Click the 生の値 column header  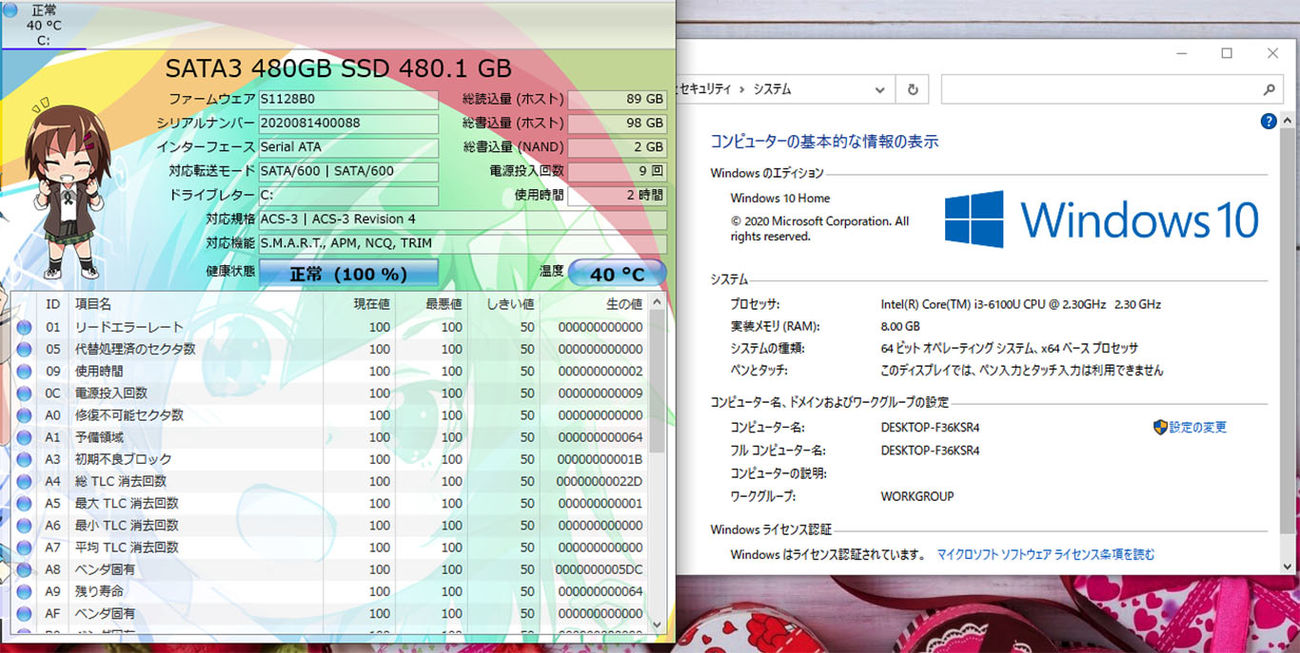(595, 304)
